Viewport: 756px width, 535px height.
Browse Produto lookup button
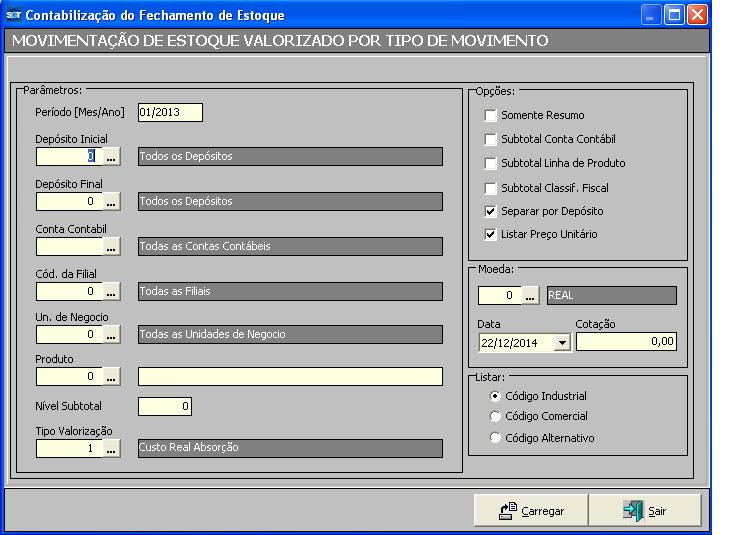pos(111,377)
